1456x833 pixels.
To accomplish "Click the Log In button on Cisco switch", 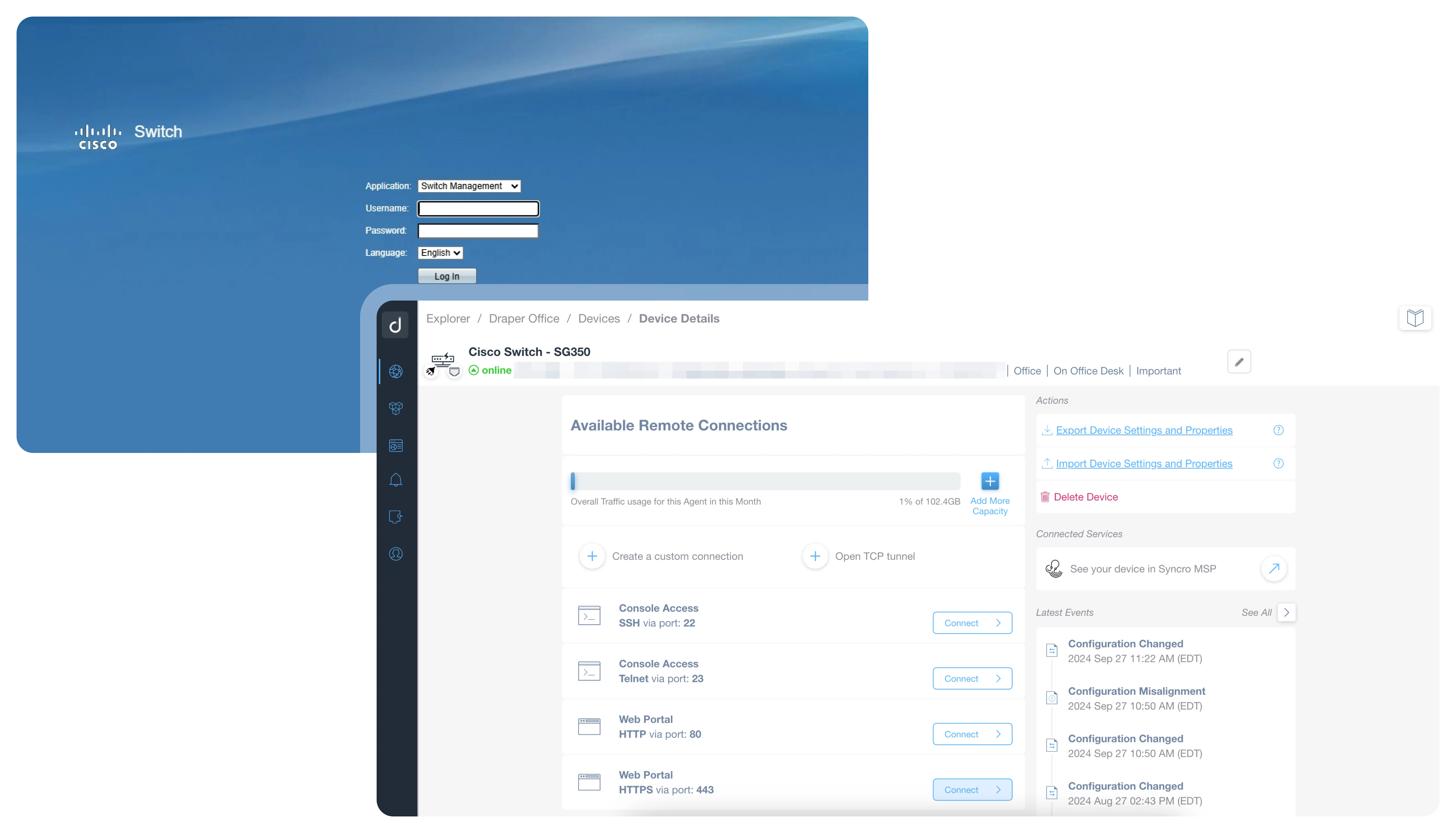I will (x=447, y=276).
